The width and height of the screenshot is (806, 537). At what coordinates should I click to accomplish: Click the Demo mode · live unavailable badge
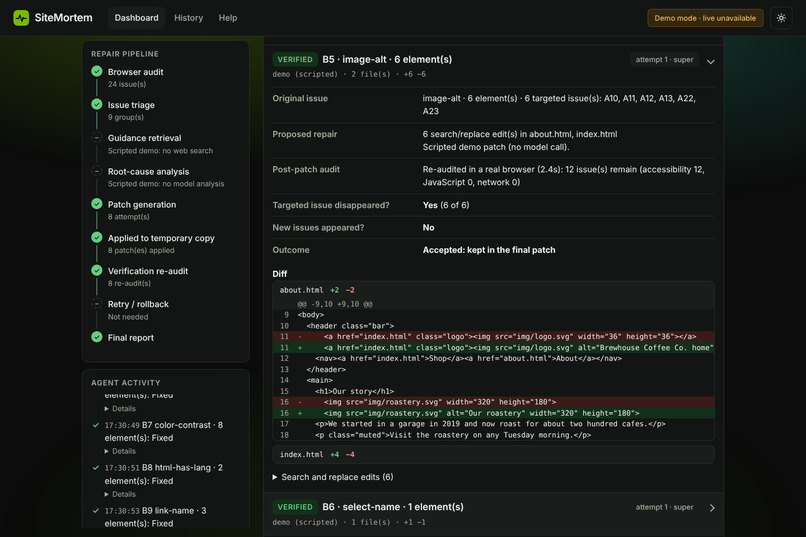(x=705, y=18)
